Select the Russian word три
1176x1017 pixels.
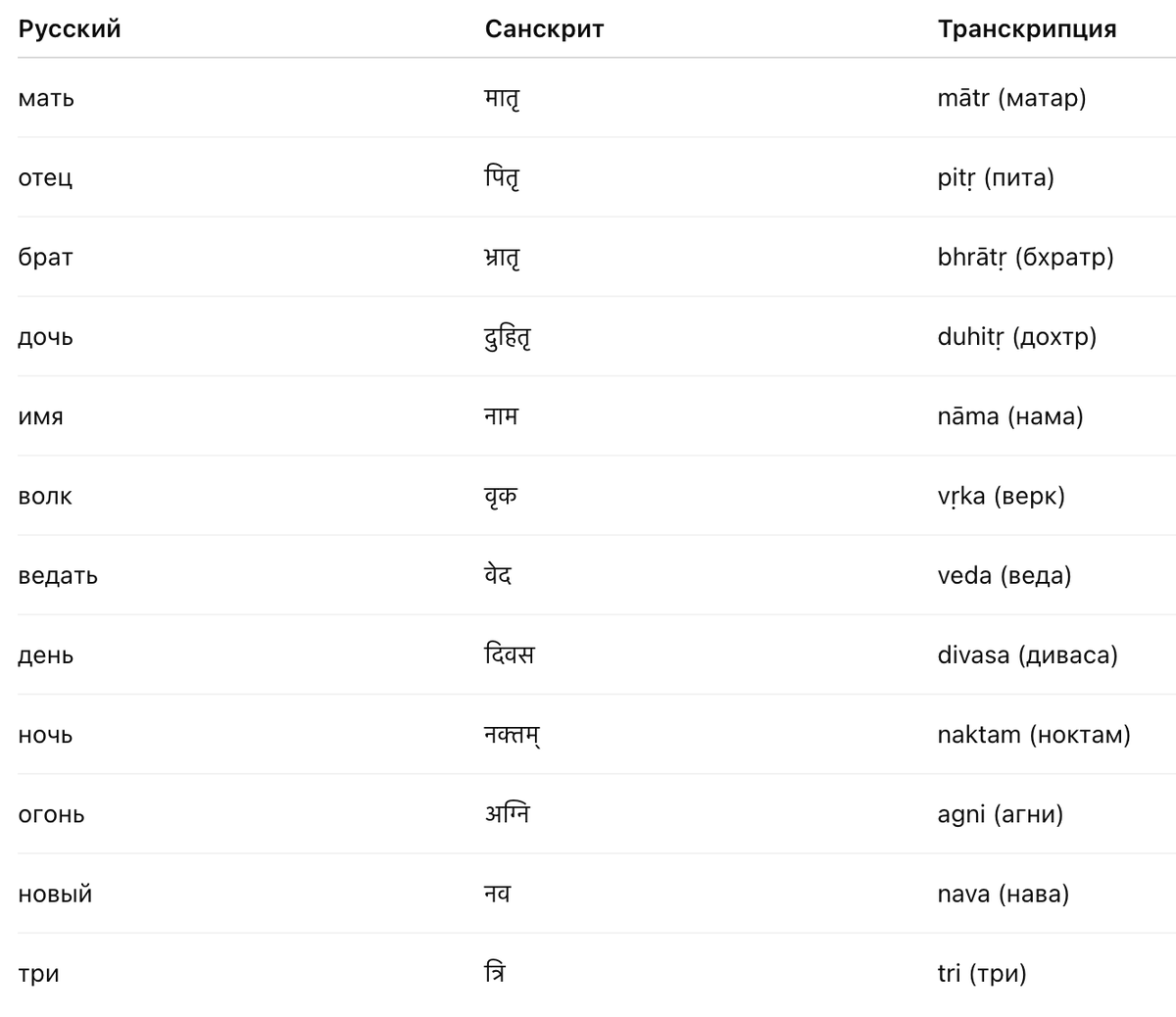(38, 975)
